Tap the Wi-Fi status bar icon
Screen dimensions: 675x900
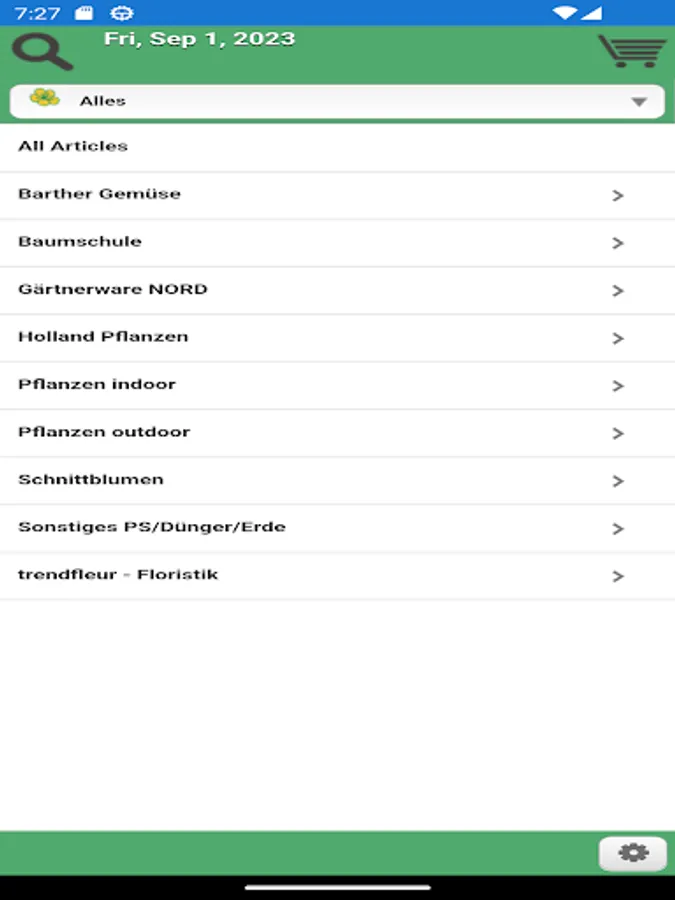[x=565, y=13]
